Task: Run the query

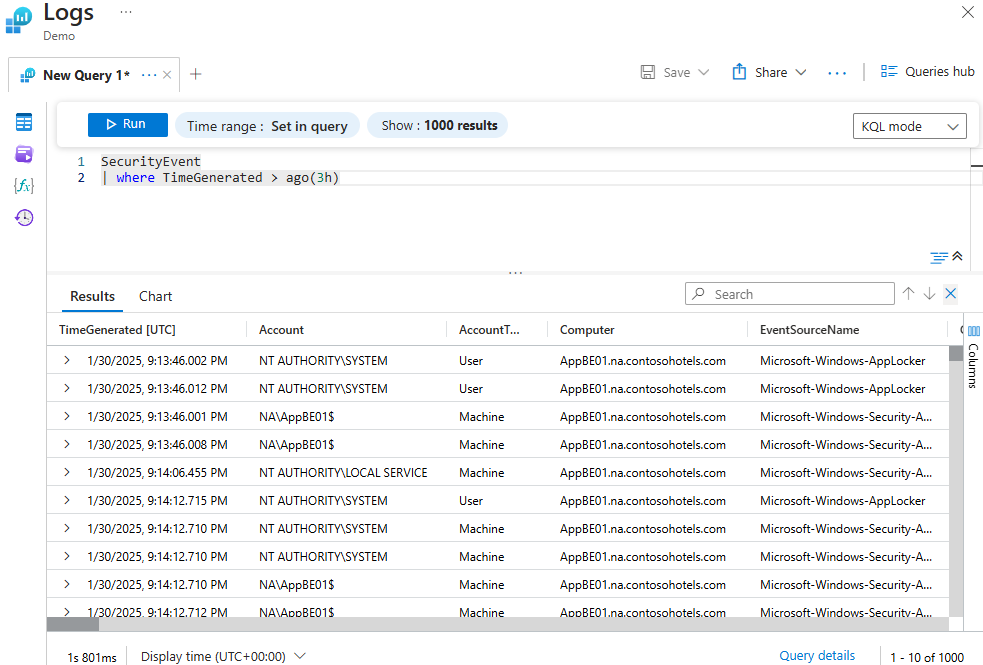Action: click(x=128, y=124)
